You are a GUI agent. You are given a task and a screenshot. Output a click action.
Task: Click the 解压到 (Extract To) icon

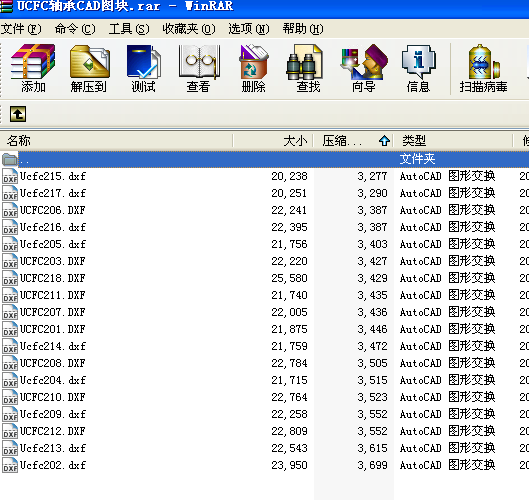[x=89, y=68]
